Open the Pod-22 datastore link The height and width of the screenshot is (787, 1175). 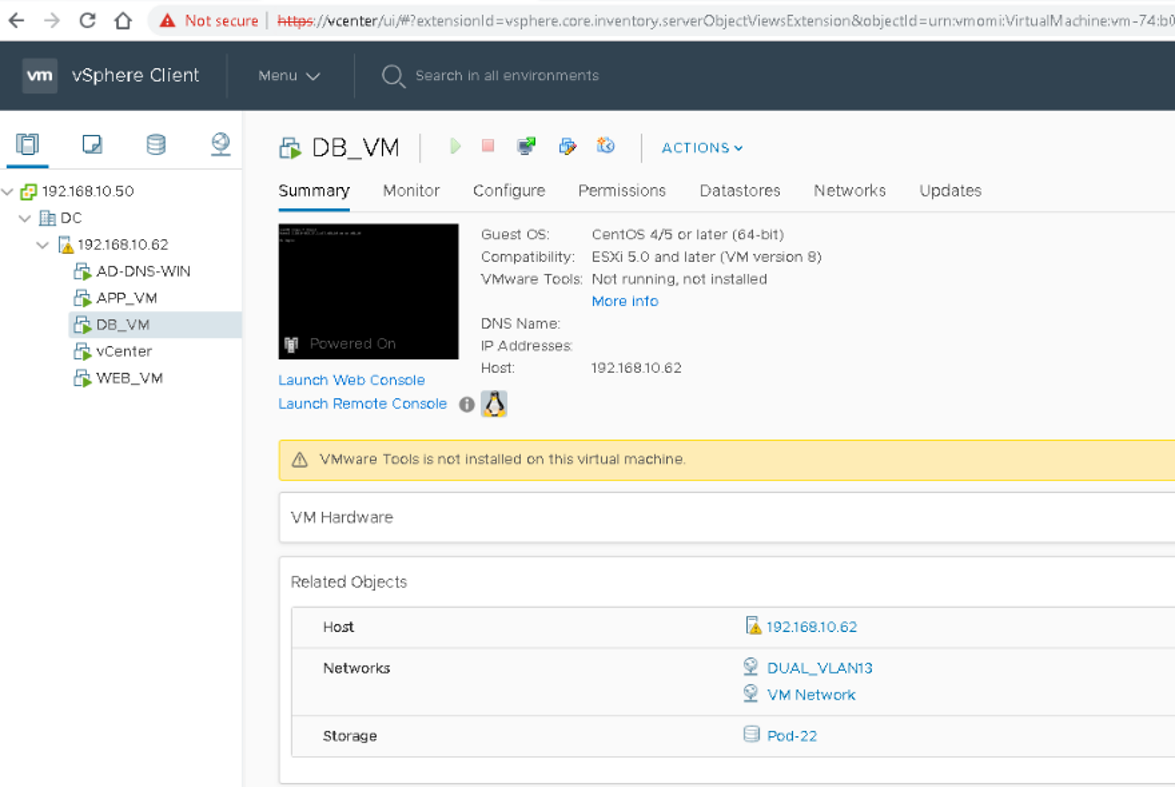(x=792, y=736)
